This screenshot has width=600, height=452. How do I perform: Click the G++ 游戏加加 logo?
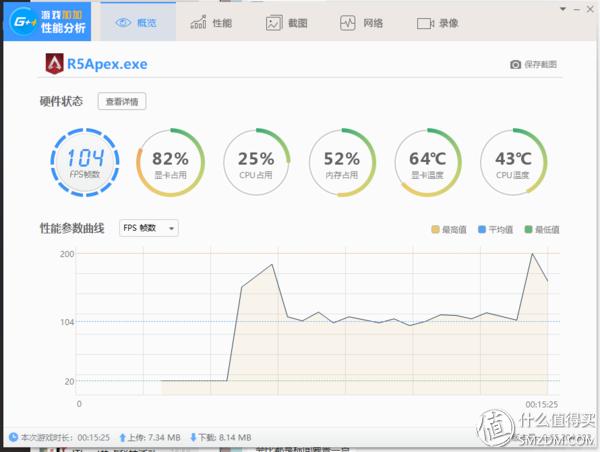coord(47,21)
